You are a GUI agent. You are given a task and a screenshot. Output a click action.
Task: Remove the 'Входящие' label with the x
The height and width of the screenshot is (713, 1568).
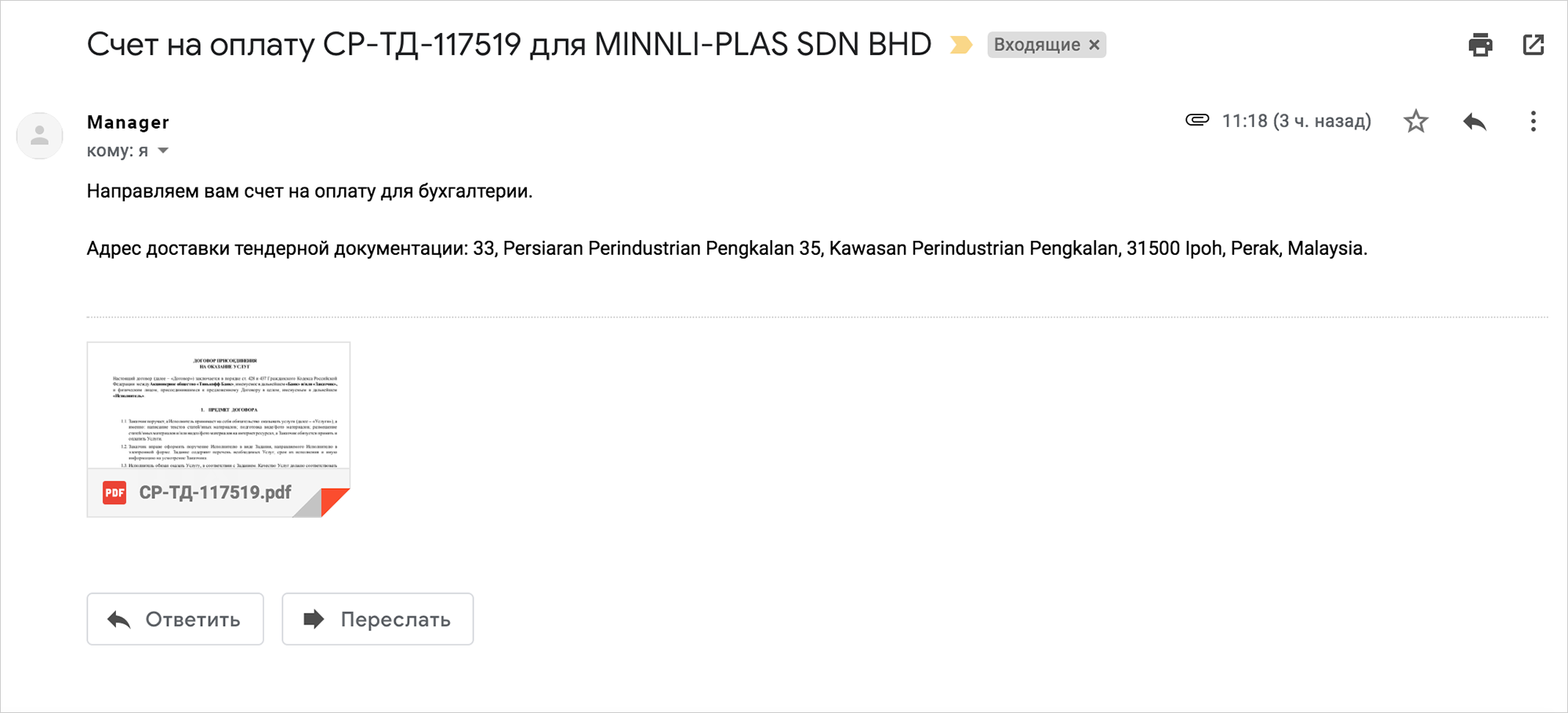[1094, 45]
